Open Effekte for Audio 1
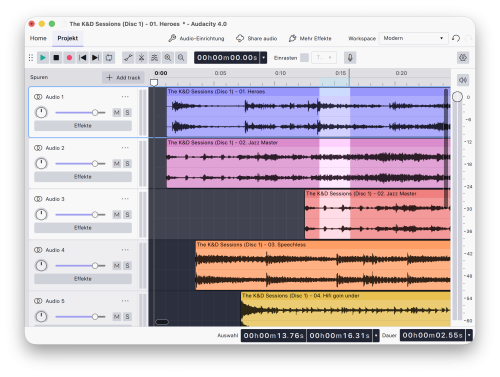500x377 pixels. 83,126
